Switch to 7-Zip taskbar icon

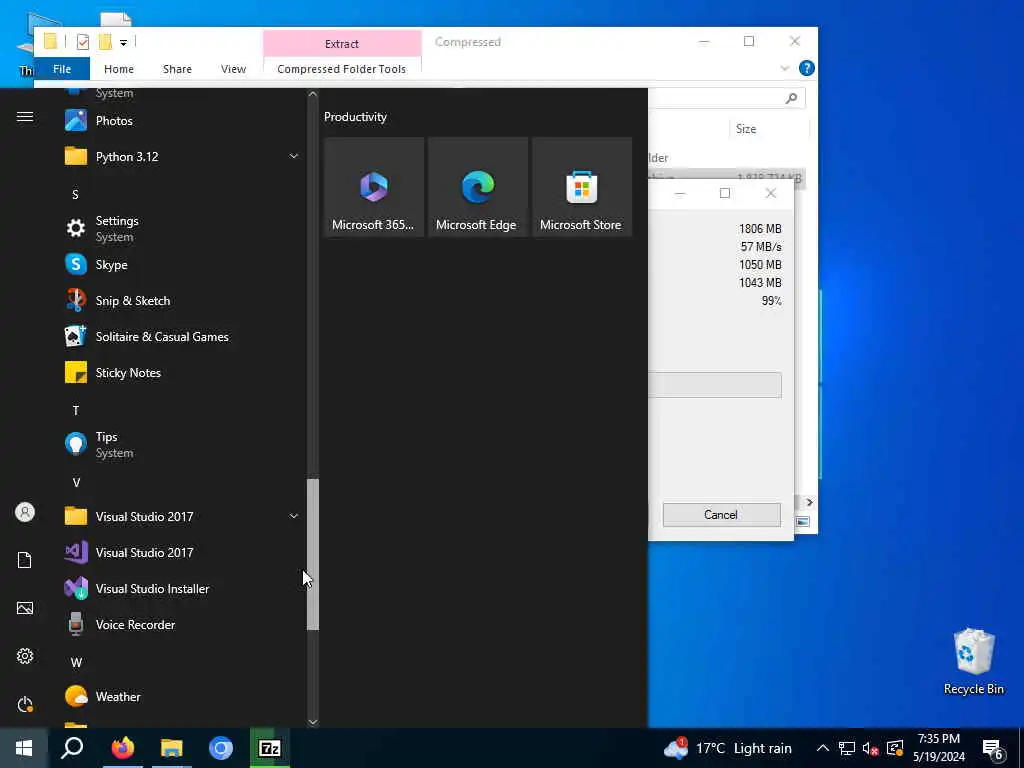(270, 748)
